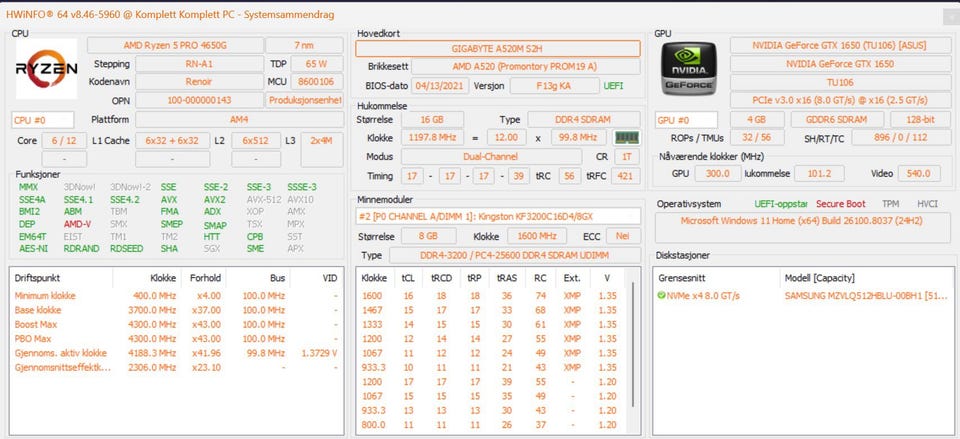This screenshot has width=960, height=439.
Task: Click the tCL column header
Action: point(408,278)
